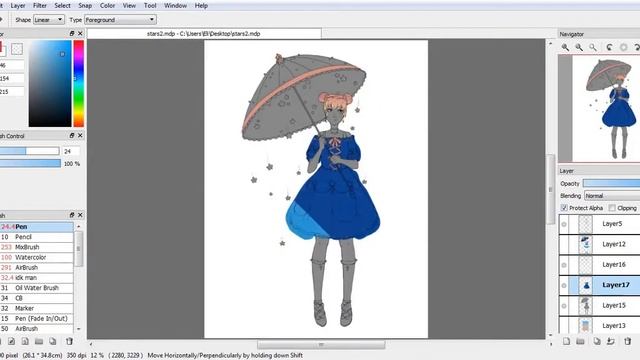Open the Shape dropdown set to Linear
The height and width of the screenshot is (360, 640).
click(49, 20)
